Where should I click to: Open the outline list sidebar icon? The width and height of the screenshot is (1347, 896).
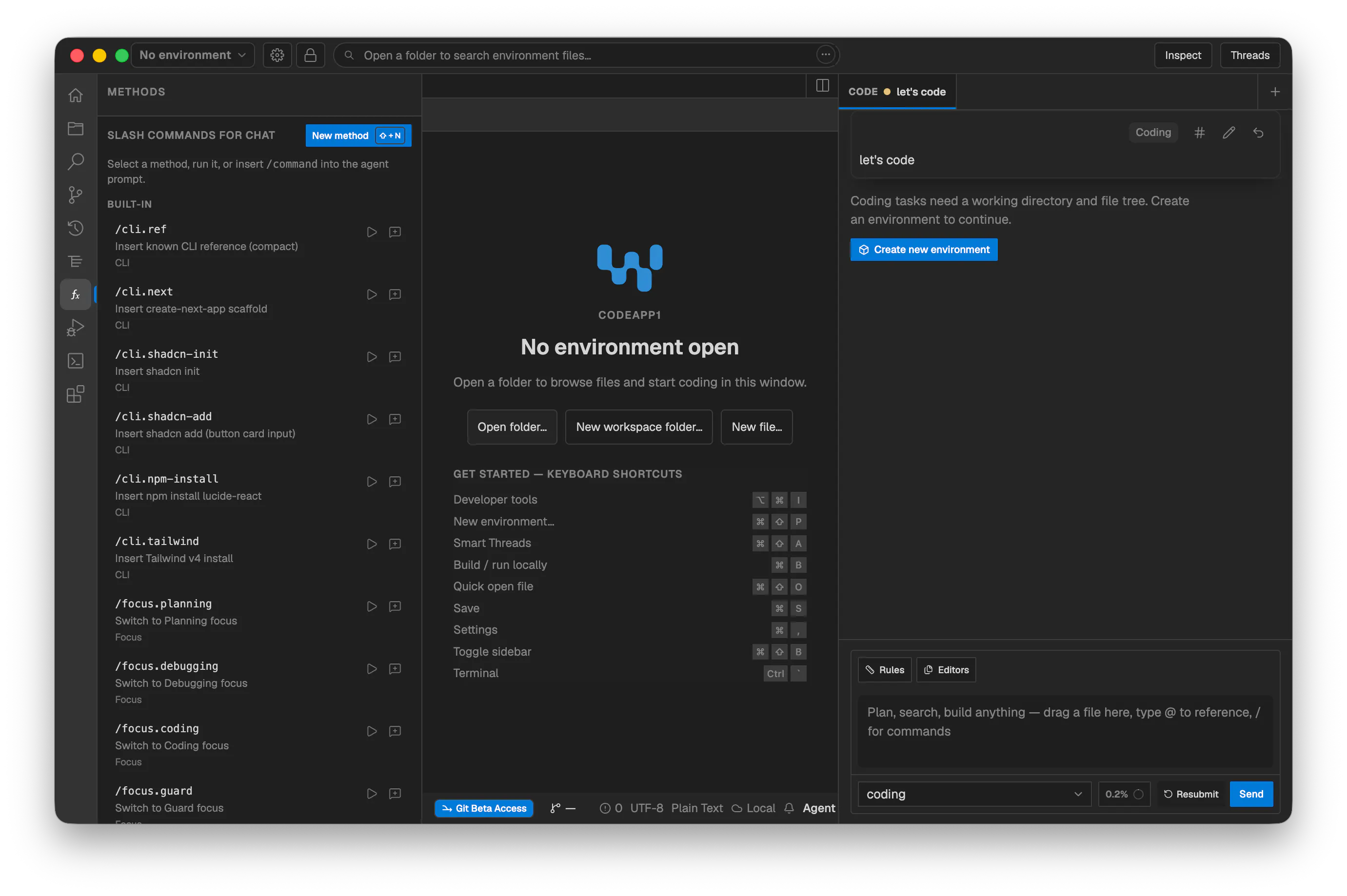[76, 261]
